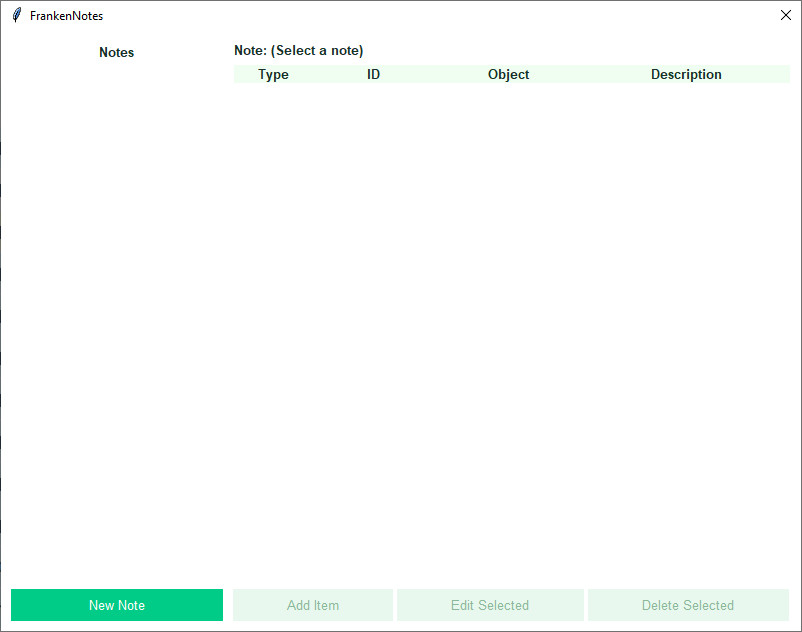Click the window title bar

(400, 15)
